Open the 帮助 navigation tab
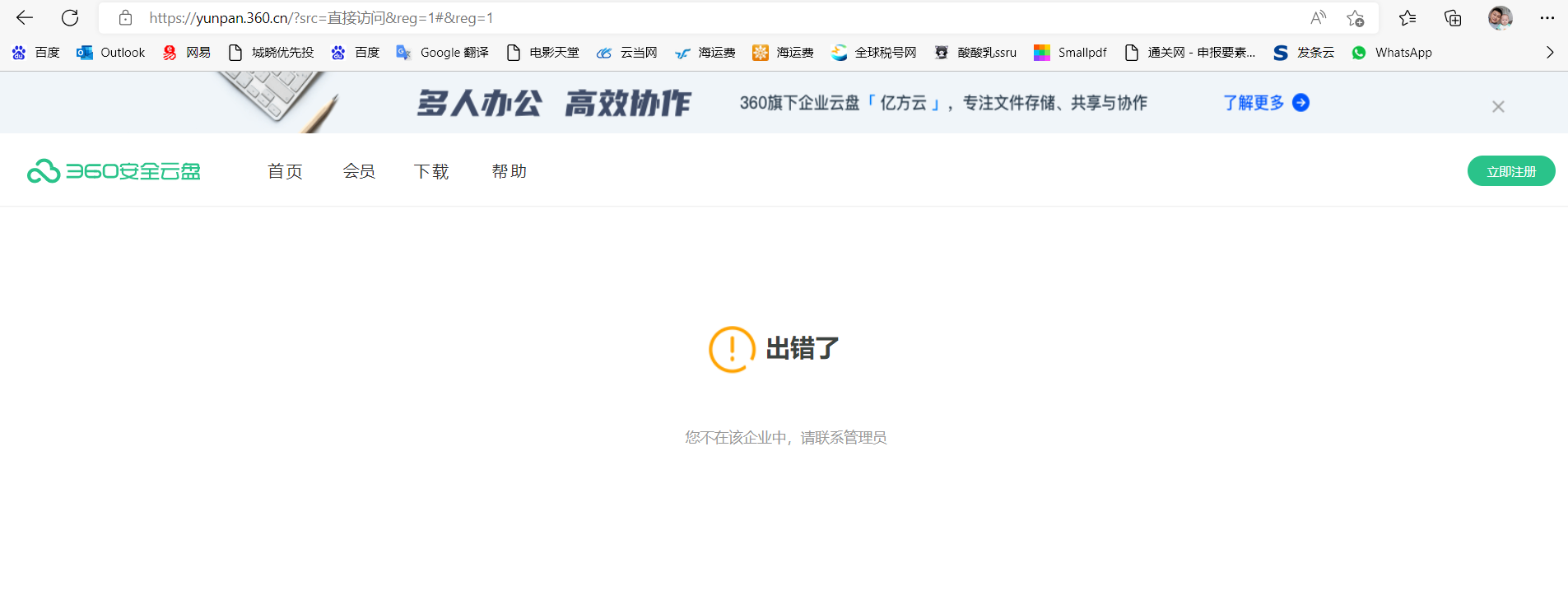This screenshot has width=1568, height=614. (x=509, y=171)
